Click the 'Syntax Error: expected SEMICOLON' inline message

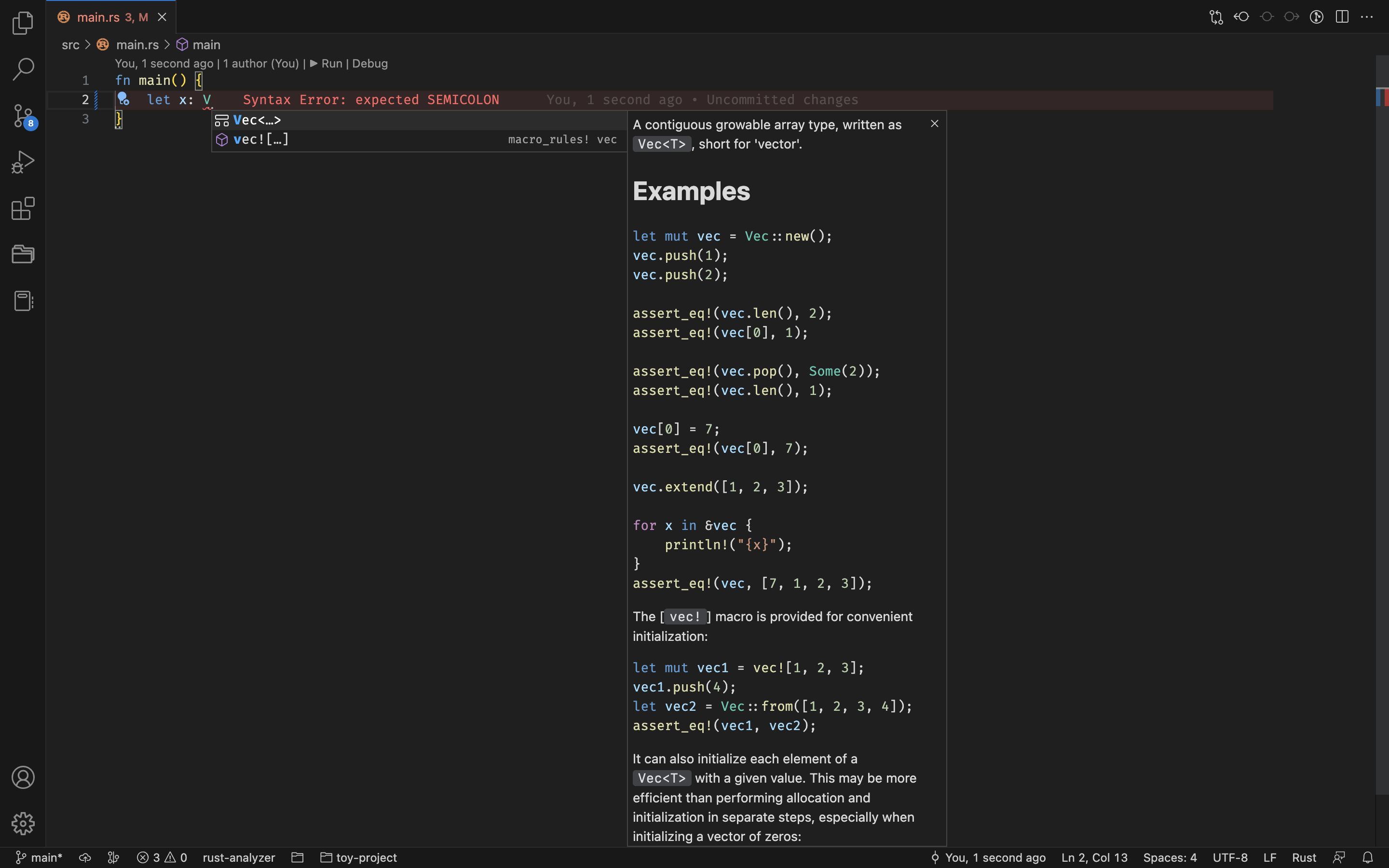371,100
